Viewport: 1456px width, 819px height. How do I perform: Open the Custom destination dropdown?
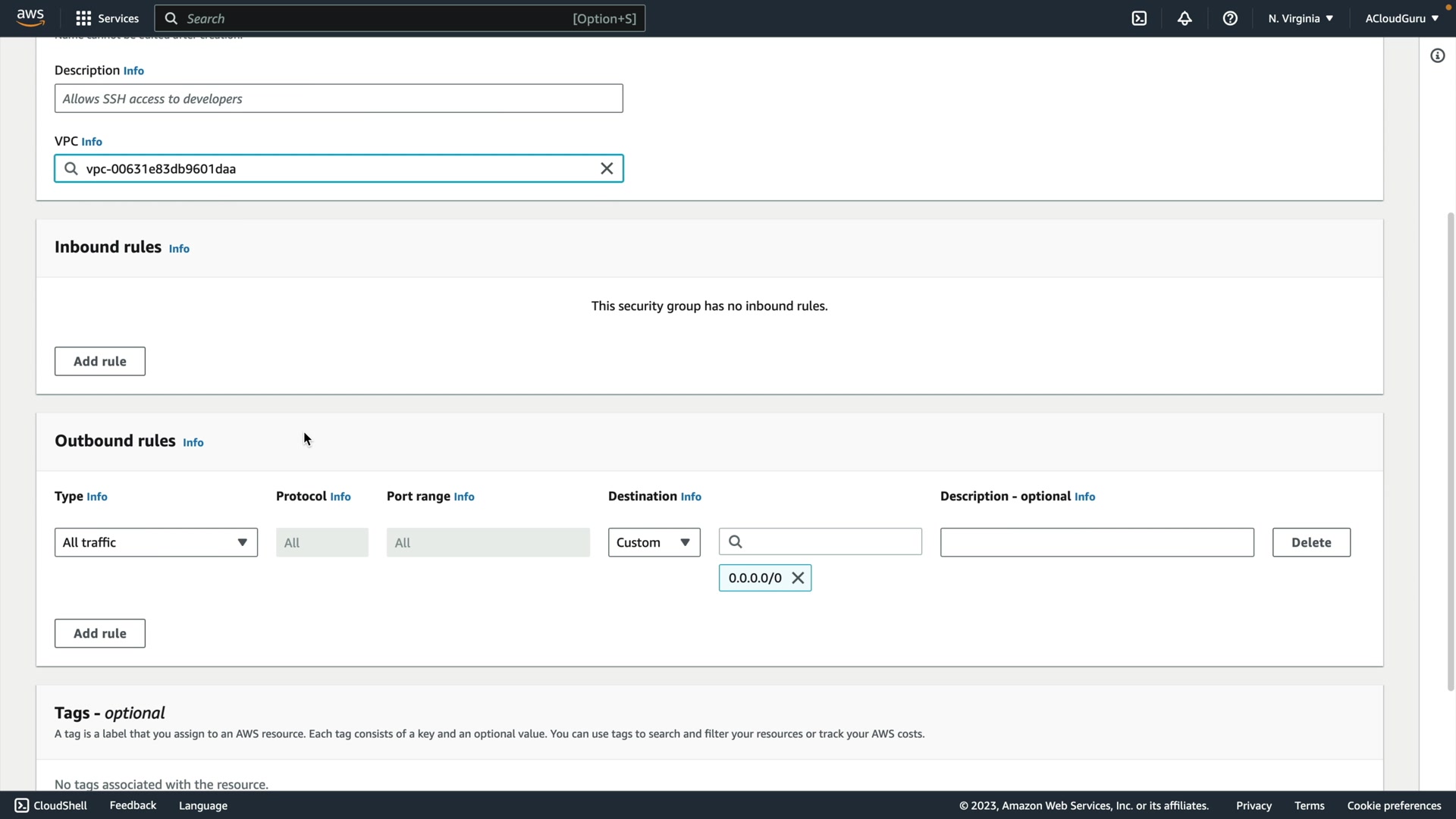(654, 542)
